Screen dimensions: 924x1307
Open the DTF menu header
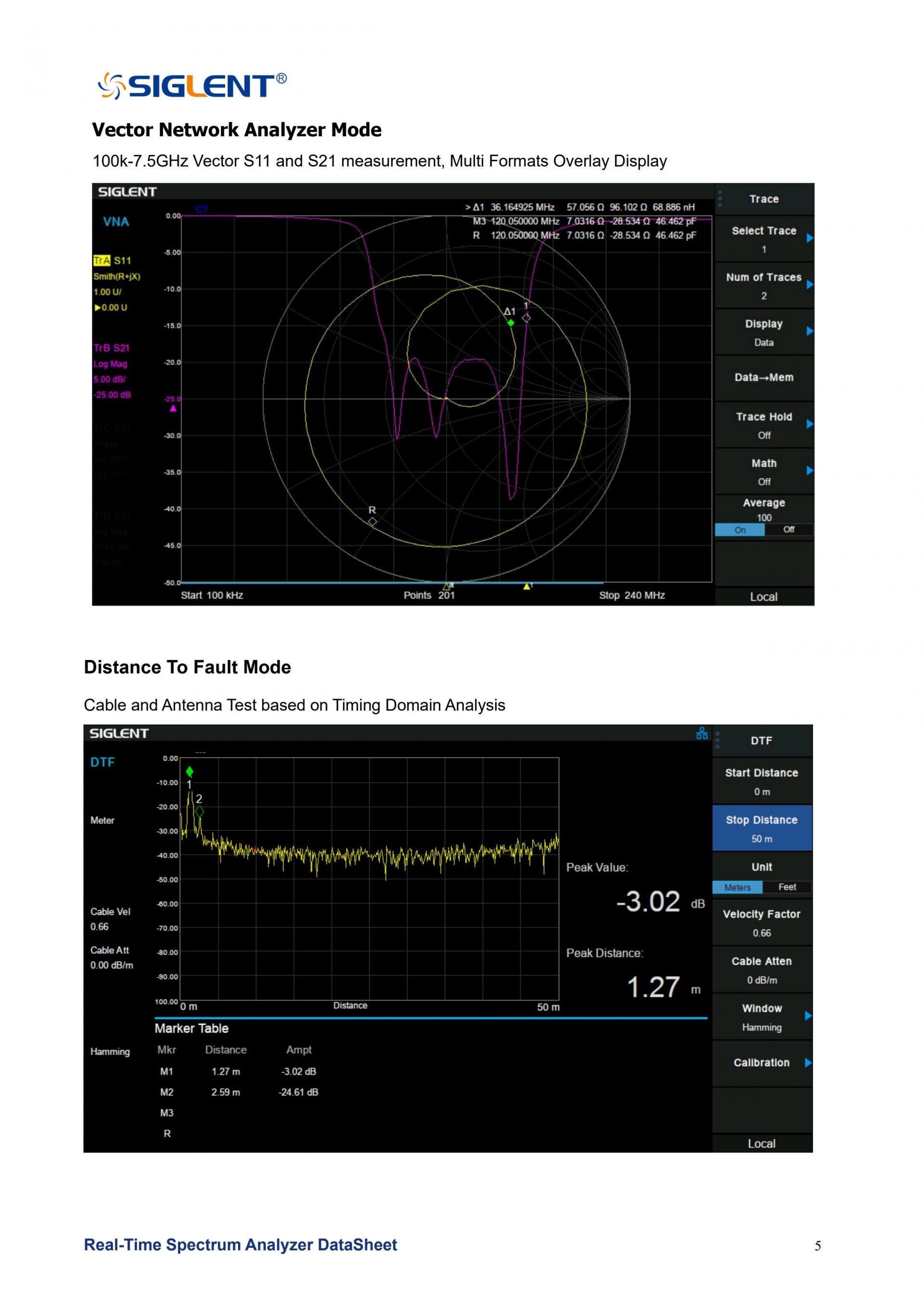tap(761, 740)
